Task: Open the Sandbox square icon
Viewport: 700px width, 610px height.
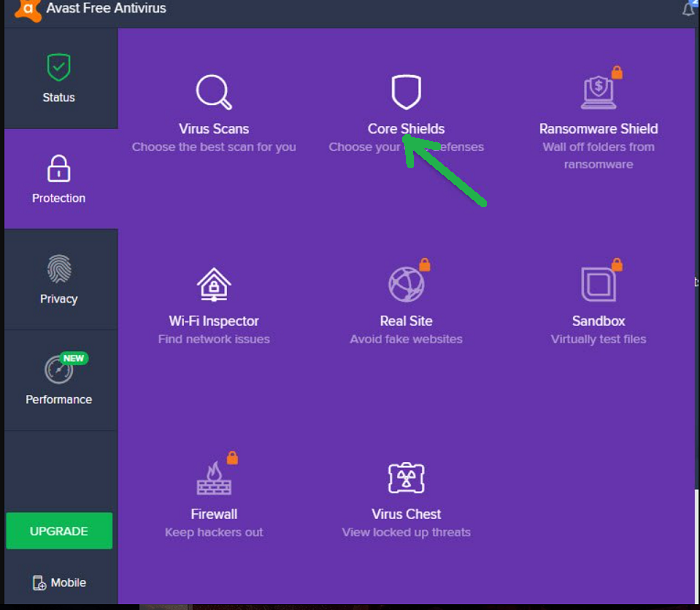Action: [x=598, y=284]
